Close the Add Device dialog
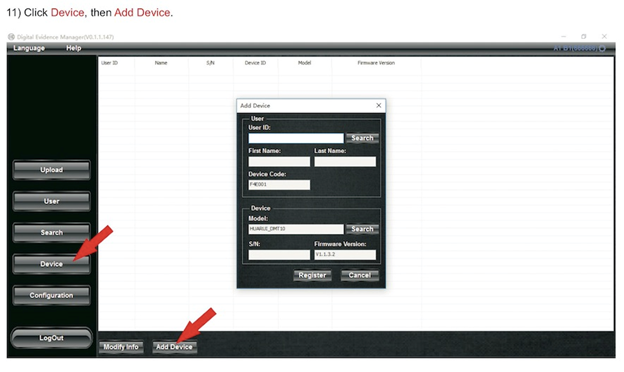Image resolution: width=624 pixels, height=372 pixels. coord(378,105)
